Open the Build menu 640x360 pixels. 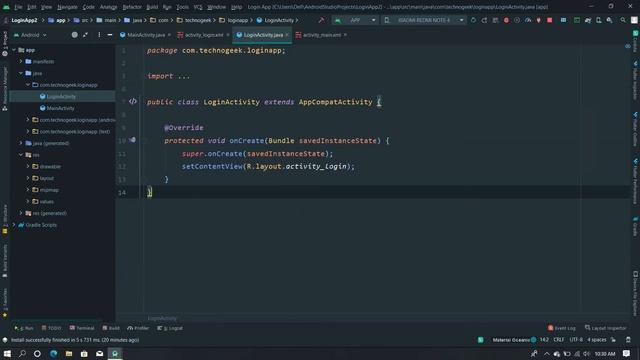tap(152, 7)
